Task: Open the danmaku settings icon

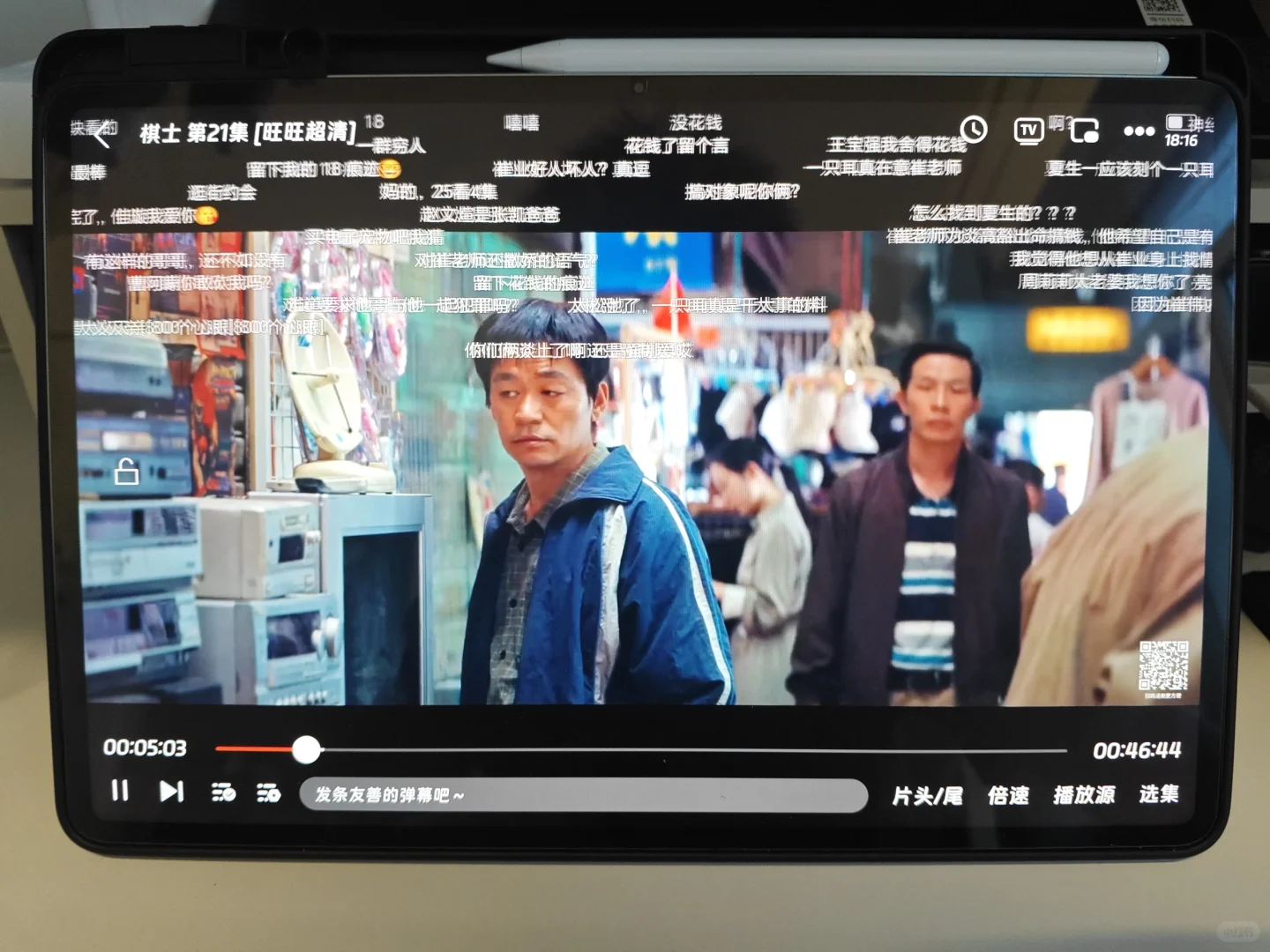Action: [268, 792]
